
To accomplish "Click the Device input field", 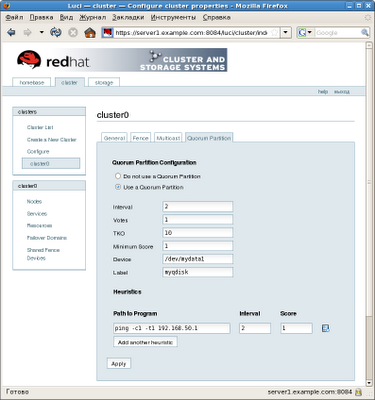I will [x=198, y=259].
